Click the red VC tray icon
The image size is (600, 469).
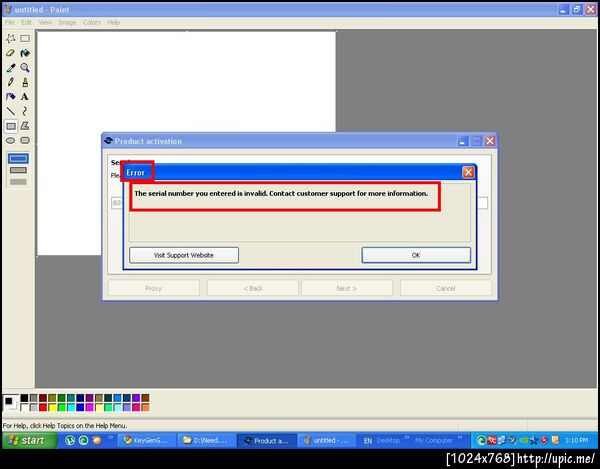pos(492,440)
